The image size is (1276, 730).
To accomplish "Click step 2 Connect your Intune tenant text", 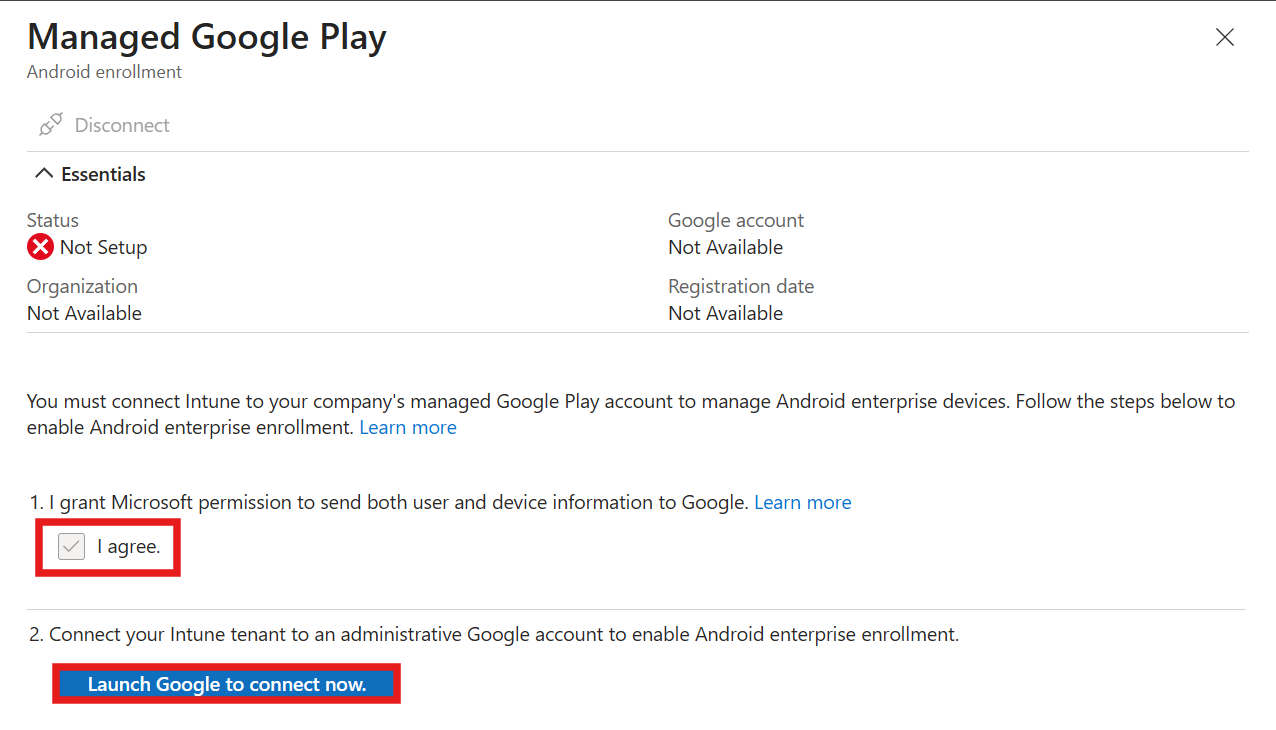I will click(494, 634).
